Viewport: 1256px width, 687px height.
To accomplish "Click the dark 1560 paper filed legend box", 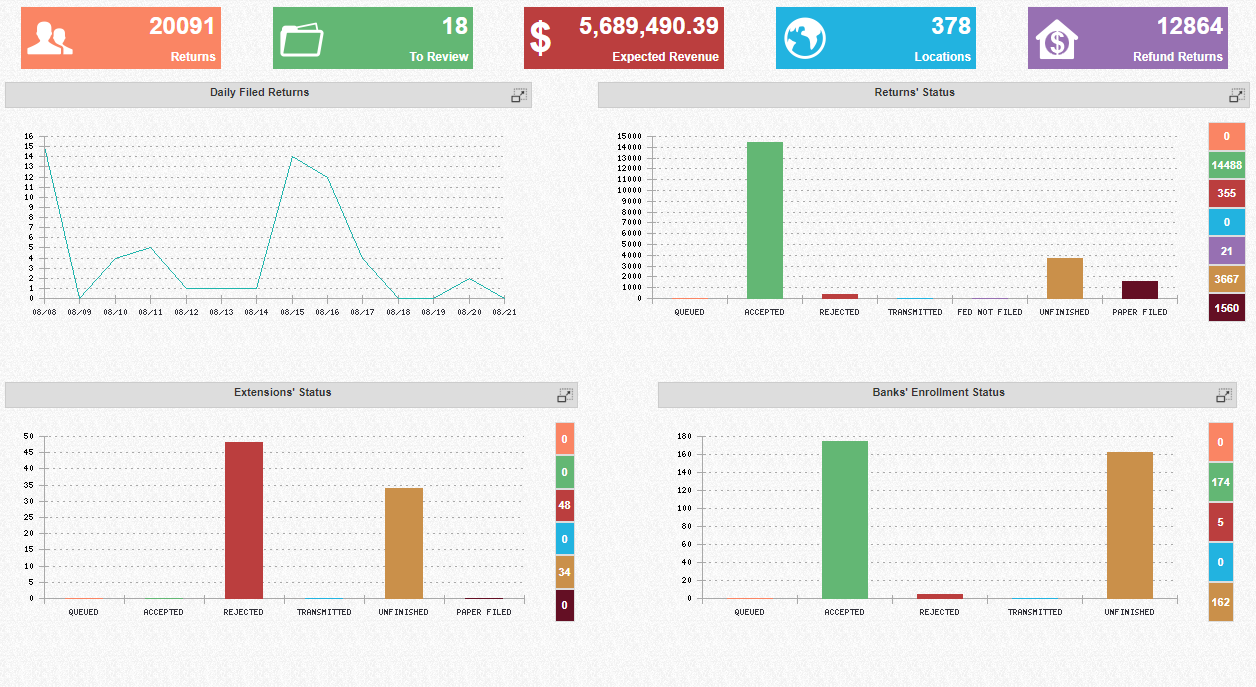I will tap(1226, 308).
